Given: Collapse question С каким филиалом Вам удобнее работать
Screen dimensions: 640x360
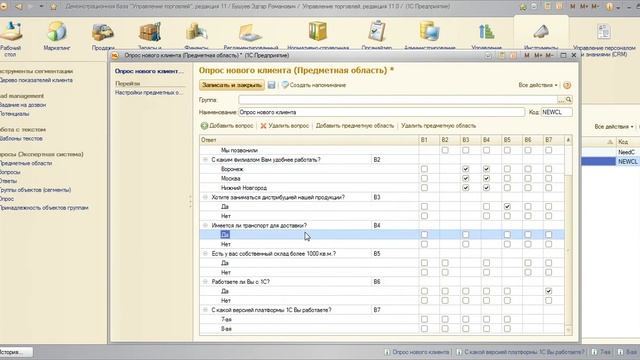Looking at the screenshot, I should tap(205, 160).
